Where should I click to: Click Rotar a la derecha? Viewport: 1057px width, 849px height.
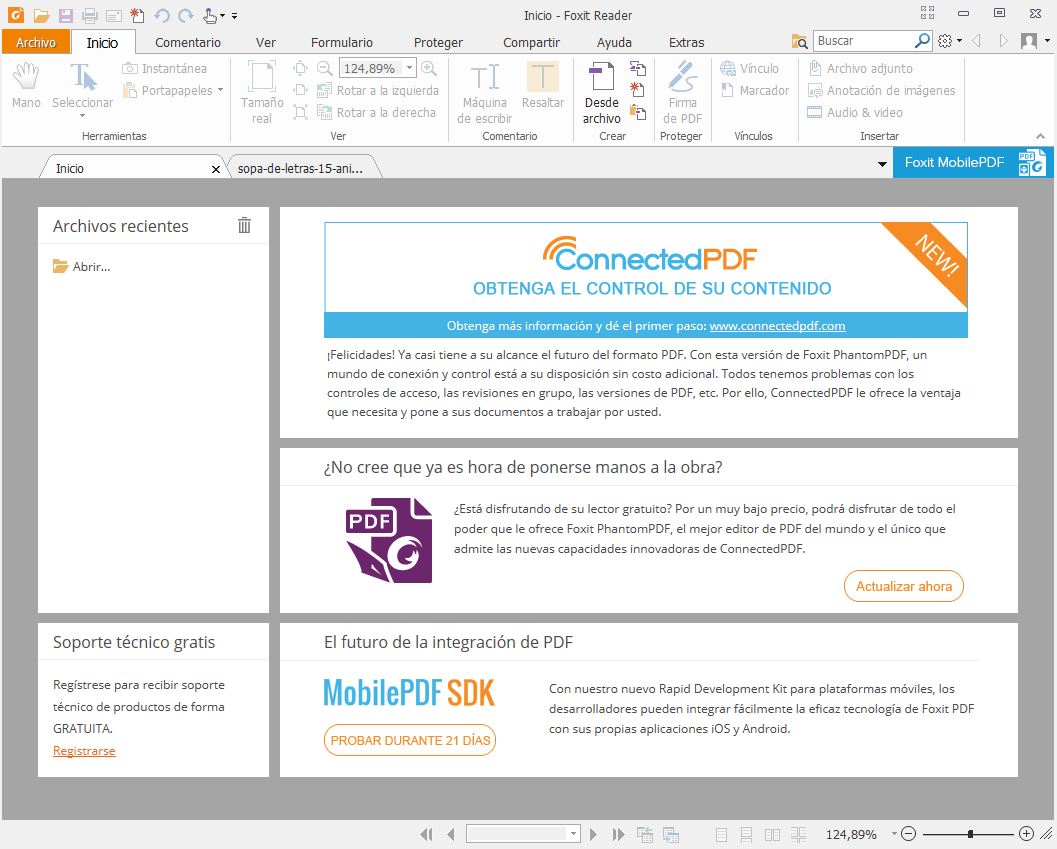pos(377,113)
